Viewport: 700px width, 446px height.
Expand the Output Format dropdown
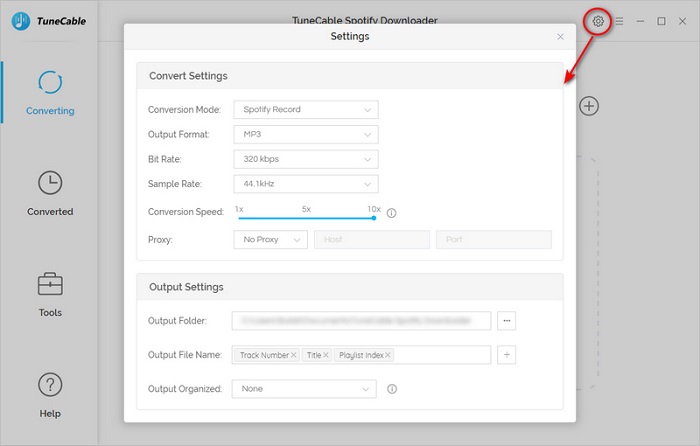click(306, 134)
